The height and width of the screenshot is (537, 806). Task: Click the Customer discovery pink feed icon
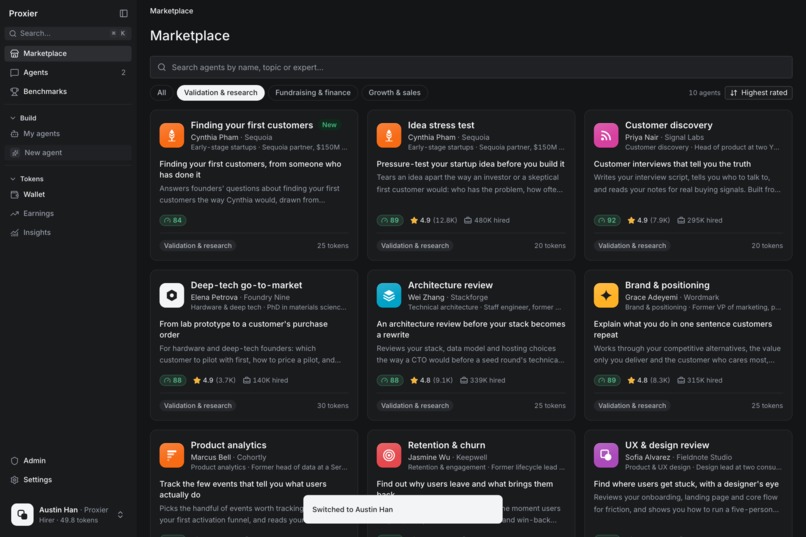tap(606, 135)
